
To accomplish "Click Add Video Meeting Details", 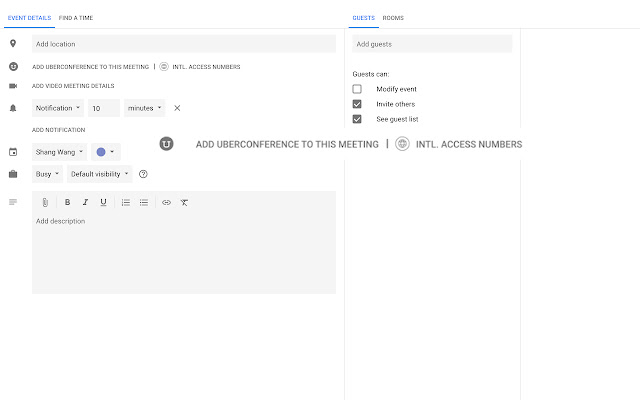I will pos(73,86).
